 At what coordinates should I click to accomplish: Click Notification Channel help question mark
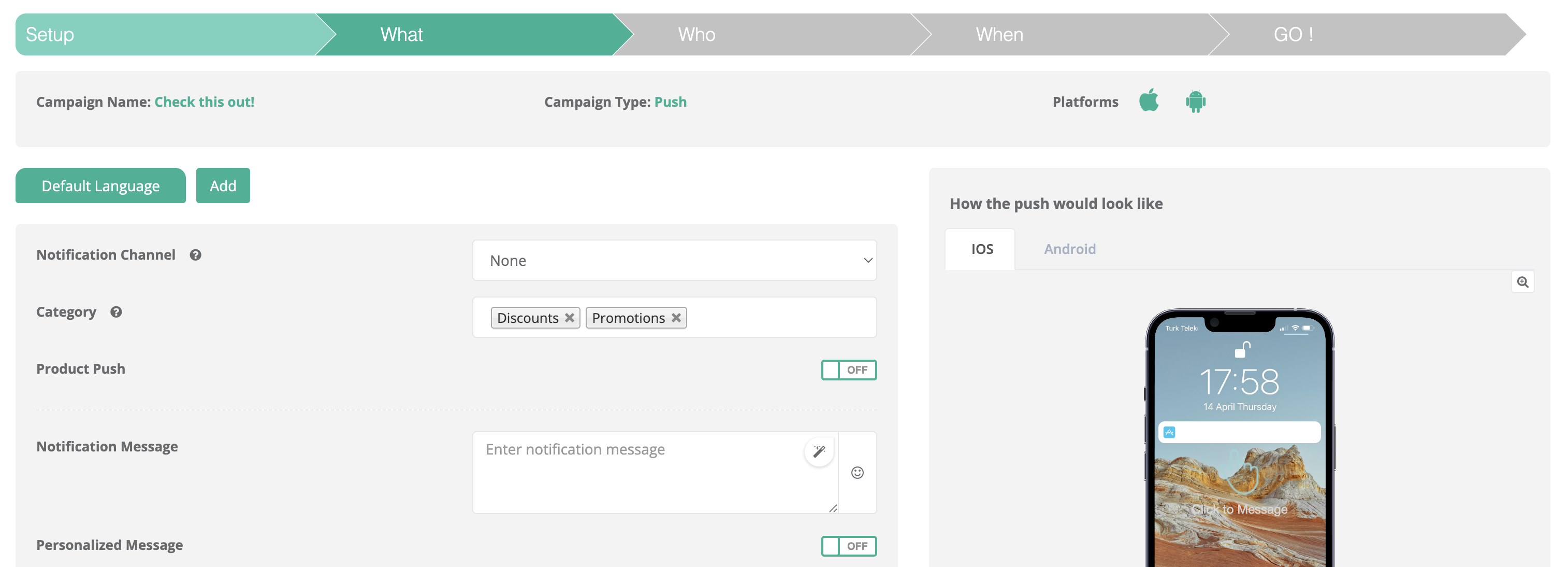point(195,254)
